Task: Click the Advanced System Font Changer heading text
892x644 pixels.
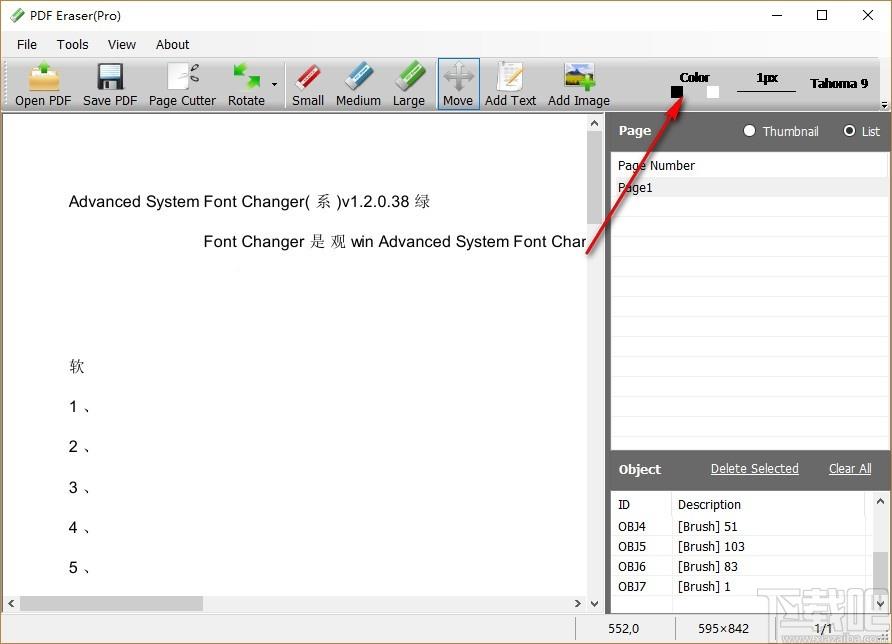Action: pos(249,201)
